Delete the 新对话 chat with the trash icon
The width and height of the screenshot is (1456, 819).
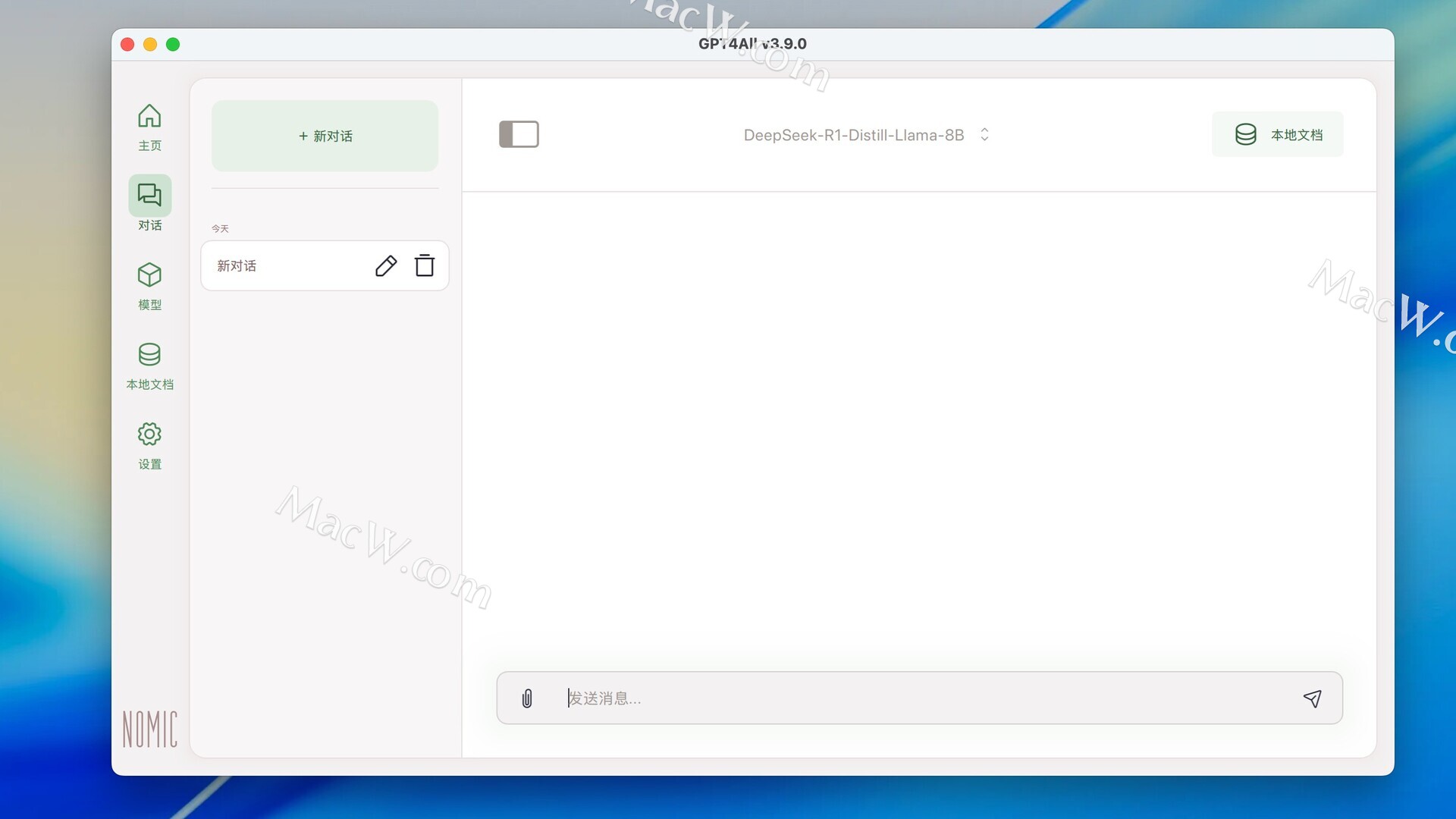[x=425, y=265]
